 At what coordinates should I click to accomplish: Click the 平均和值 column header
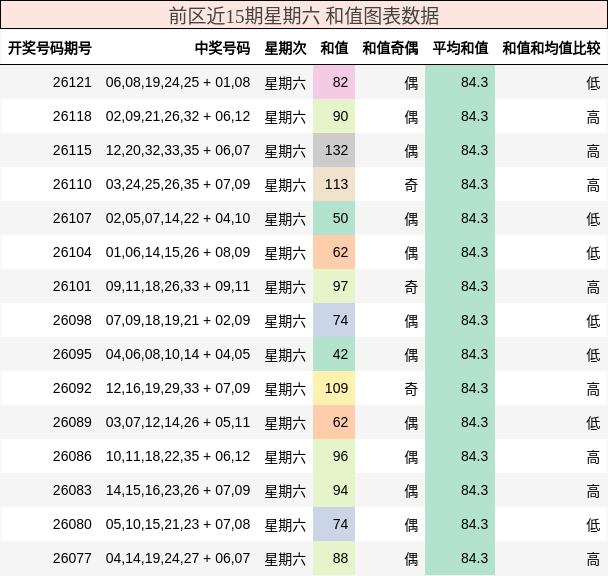(460, 48)
